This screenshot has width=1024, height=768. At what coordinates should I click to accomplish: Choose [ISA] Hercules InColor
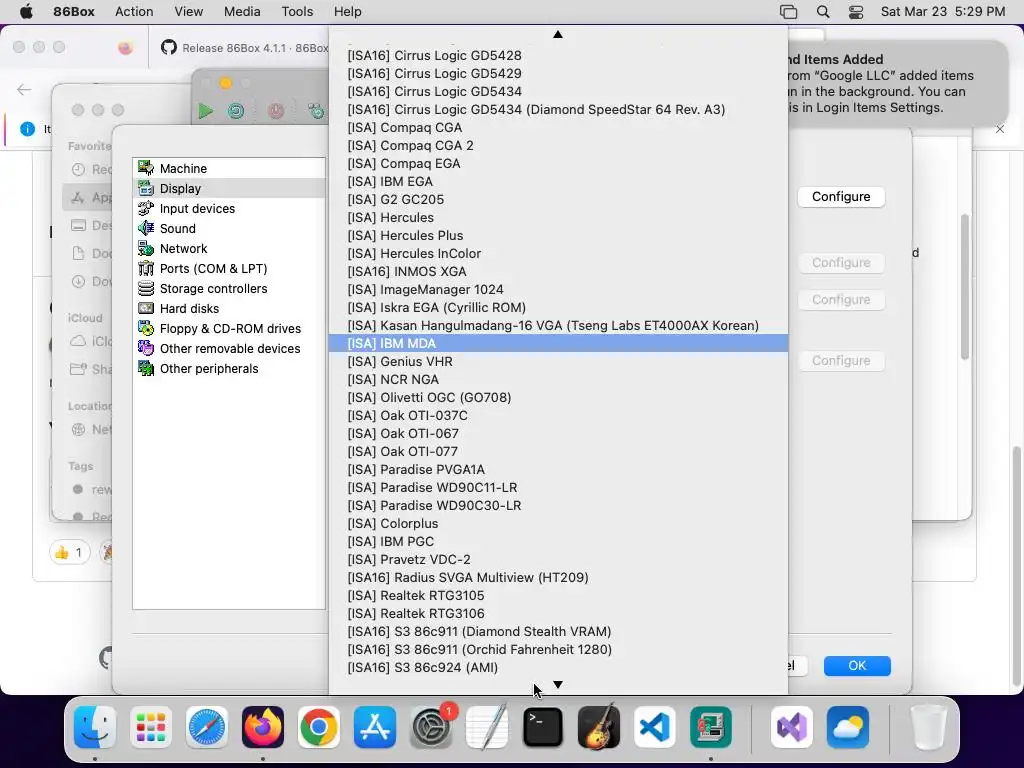(558, 253)
